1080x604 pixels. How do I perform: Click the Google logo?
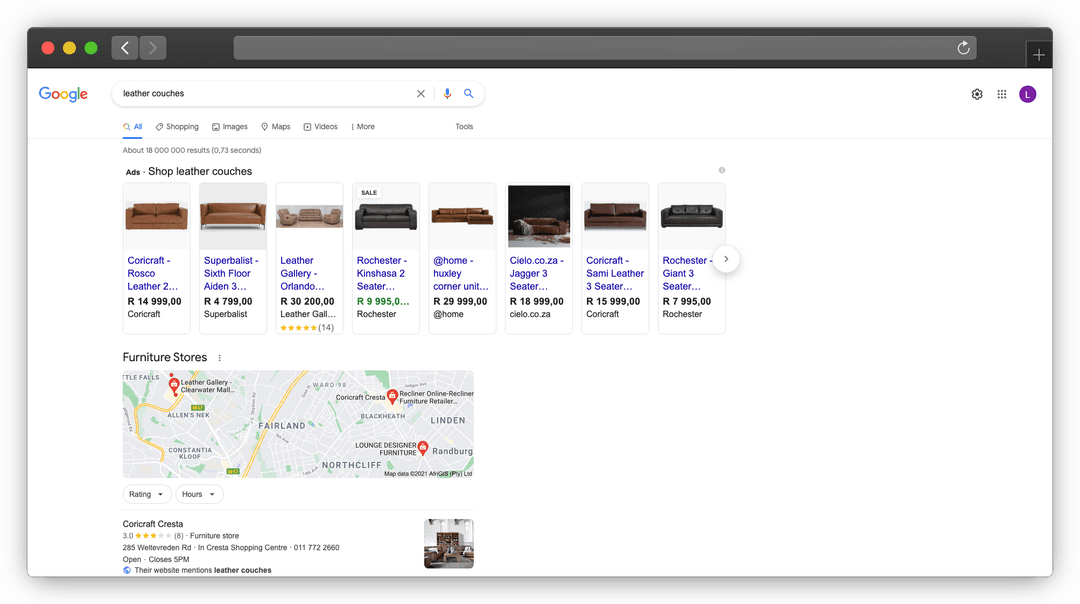point(63,94)
